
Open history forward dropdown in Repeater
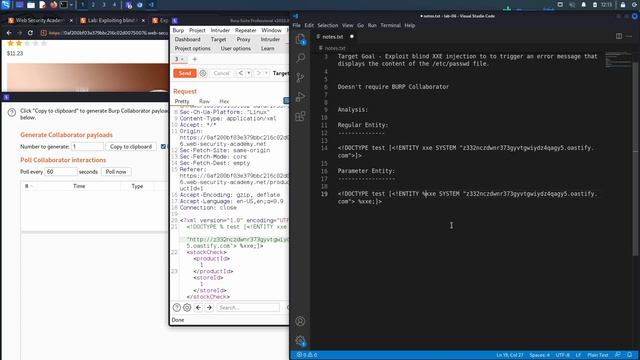click(266, 73)
